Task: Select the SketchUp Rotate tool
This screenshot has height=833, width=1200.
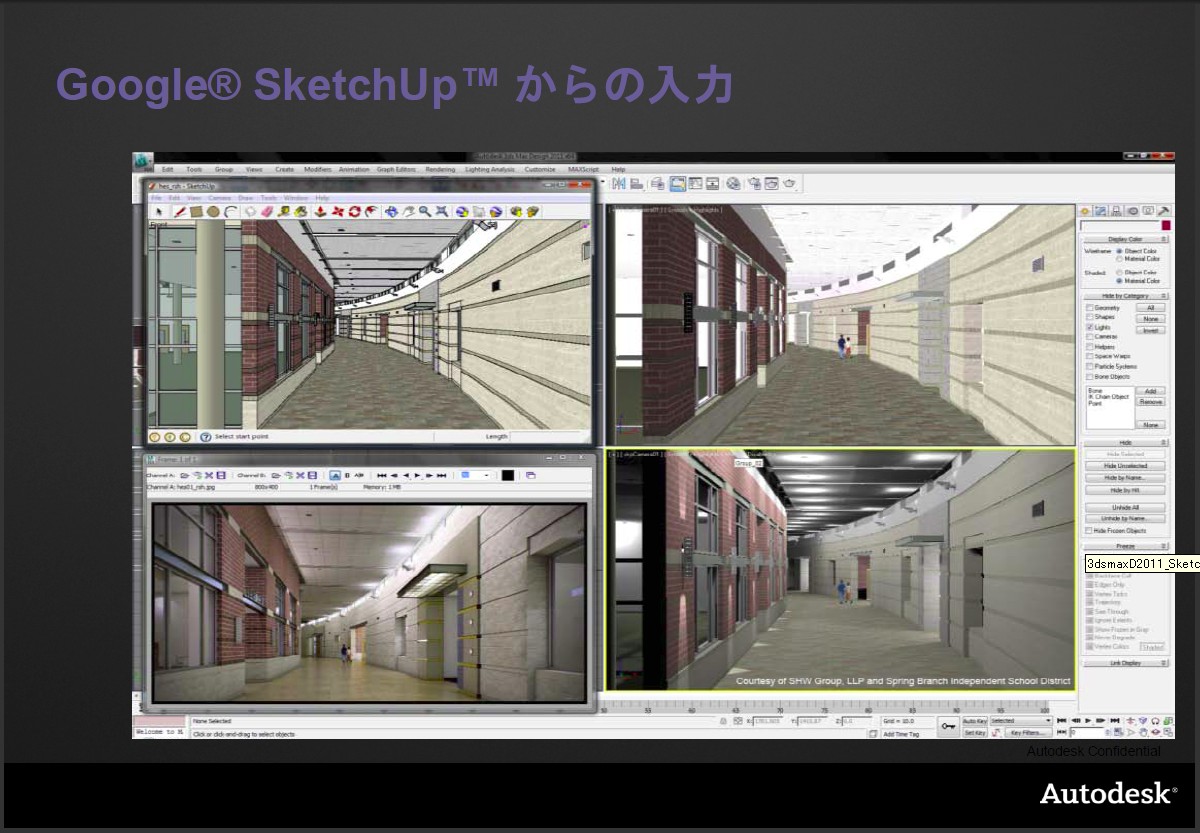Action: tap(354, 212)
